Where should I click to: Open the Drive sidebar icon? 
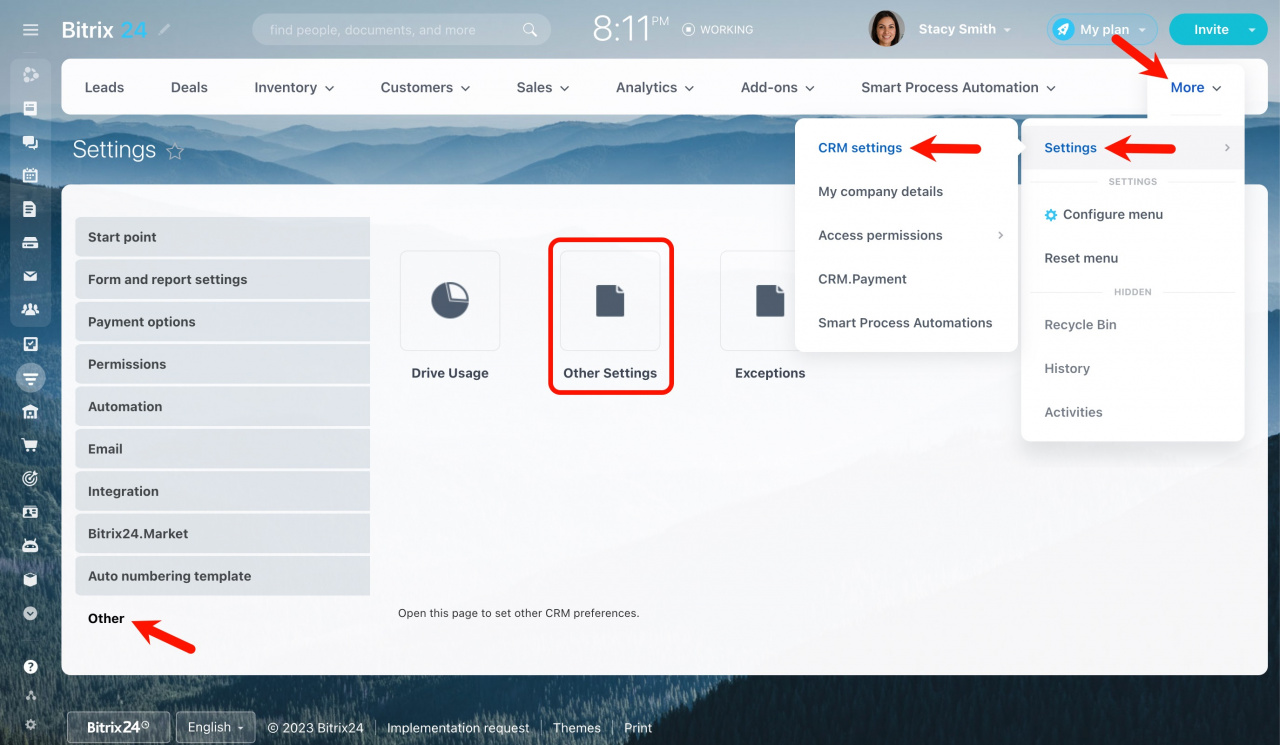click(31, 243)
